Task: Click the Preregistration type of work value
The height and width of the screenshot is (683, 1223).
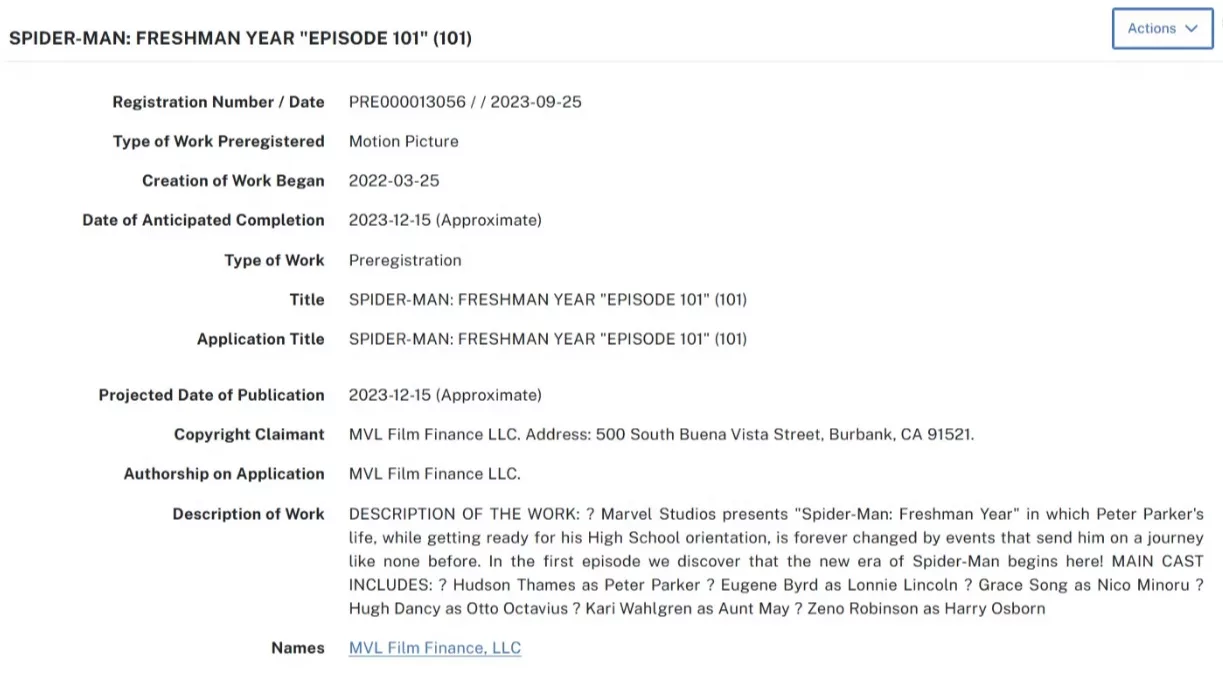Action: coord(405,260)
